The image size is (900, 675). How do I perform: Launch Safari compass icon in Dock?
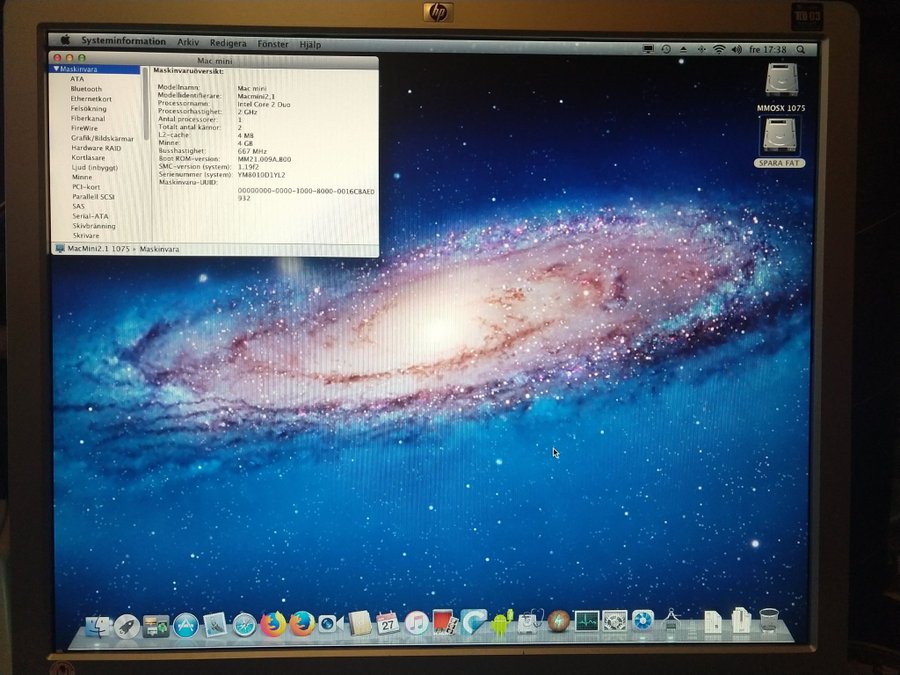244,625
